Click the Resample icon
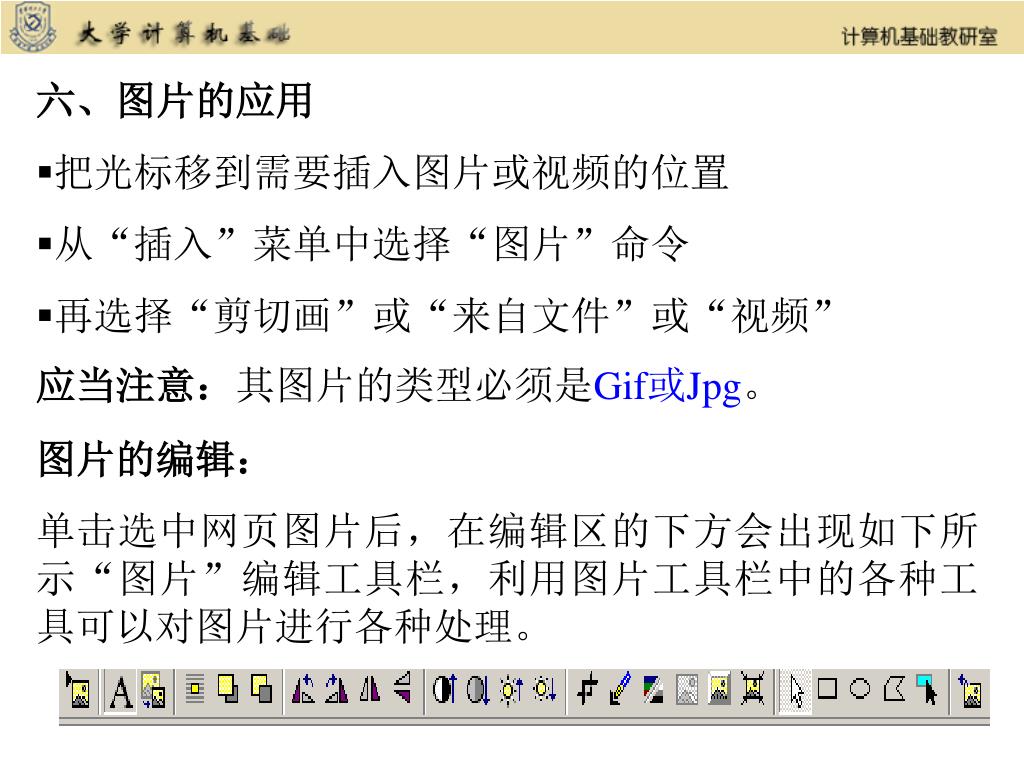 point(753,690)
